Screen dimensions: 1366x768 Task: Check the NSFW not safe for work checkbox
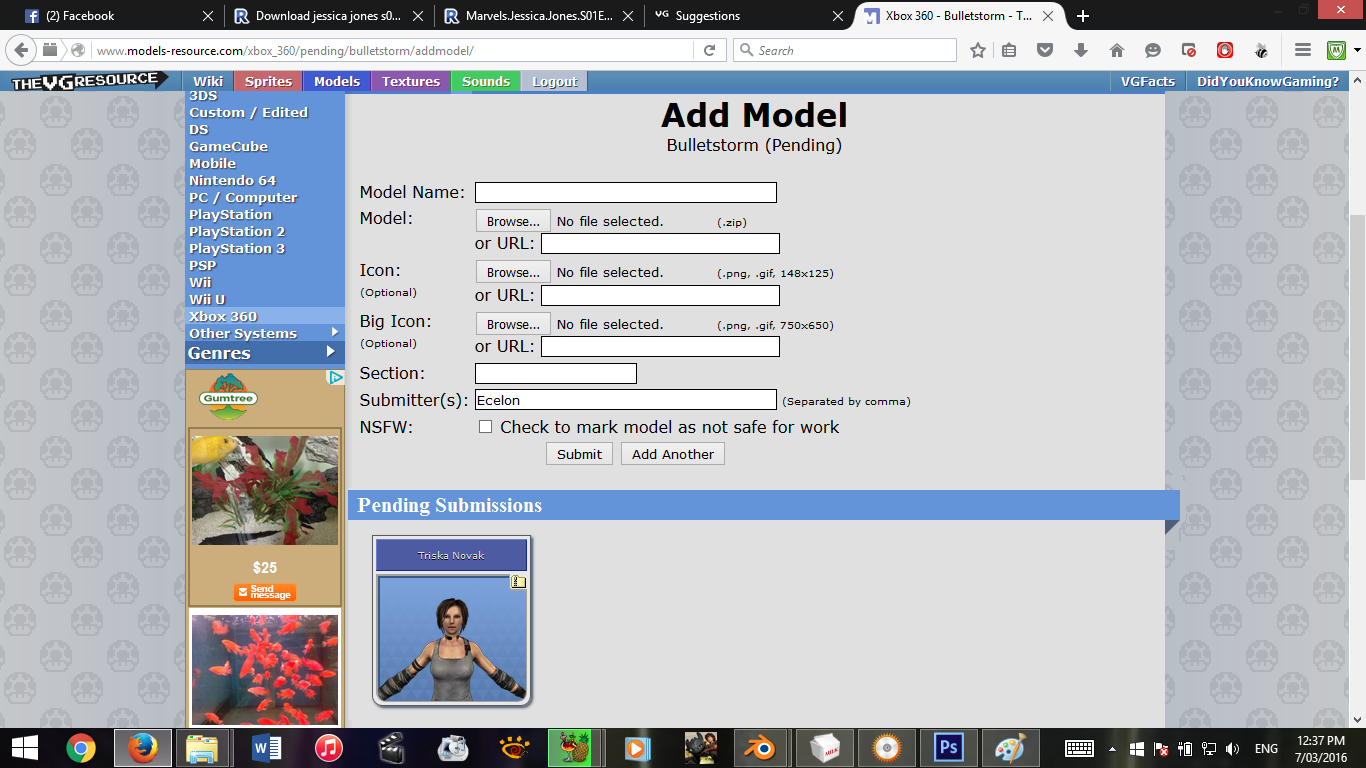click(x=485, y=427)
